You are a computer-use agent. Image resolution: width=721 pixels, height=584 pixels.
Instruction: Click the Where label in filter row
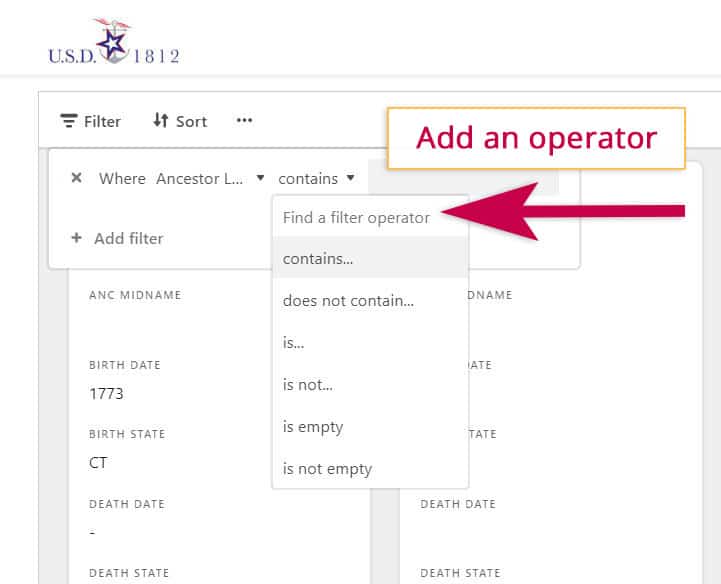(x=122, y=178)
